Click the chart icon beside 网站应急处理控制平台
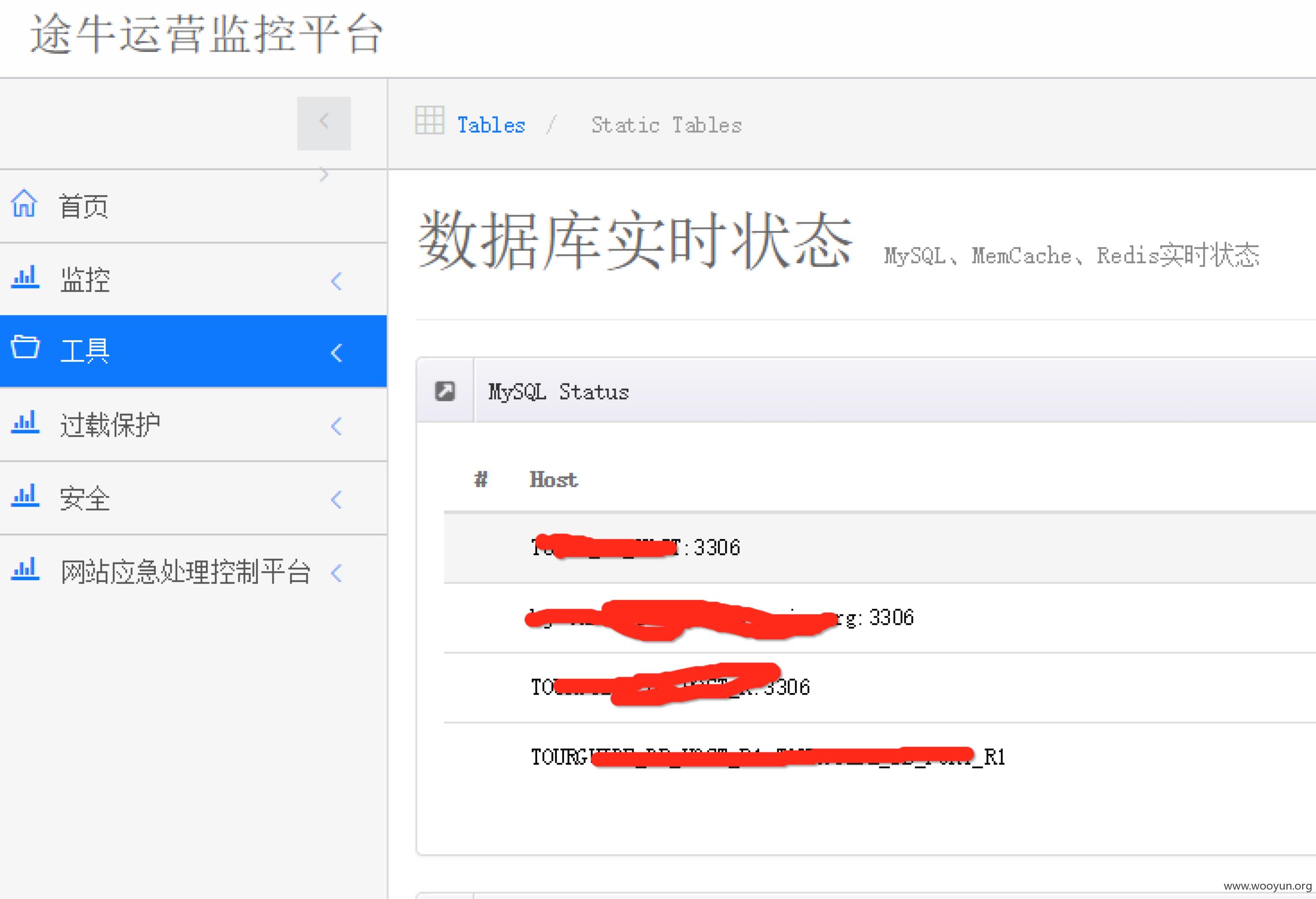The width and height of the screenshot is (1316, 899). click(x=25, y=569)
